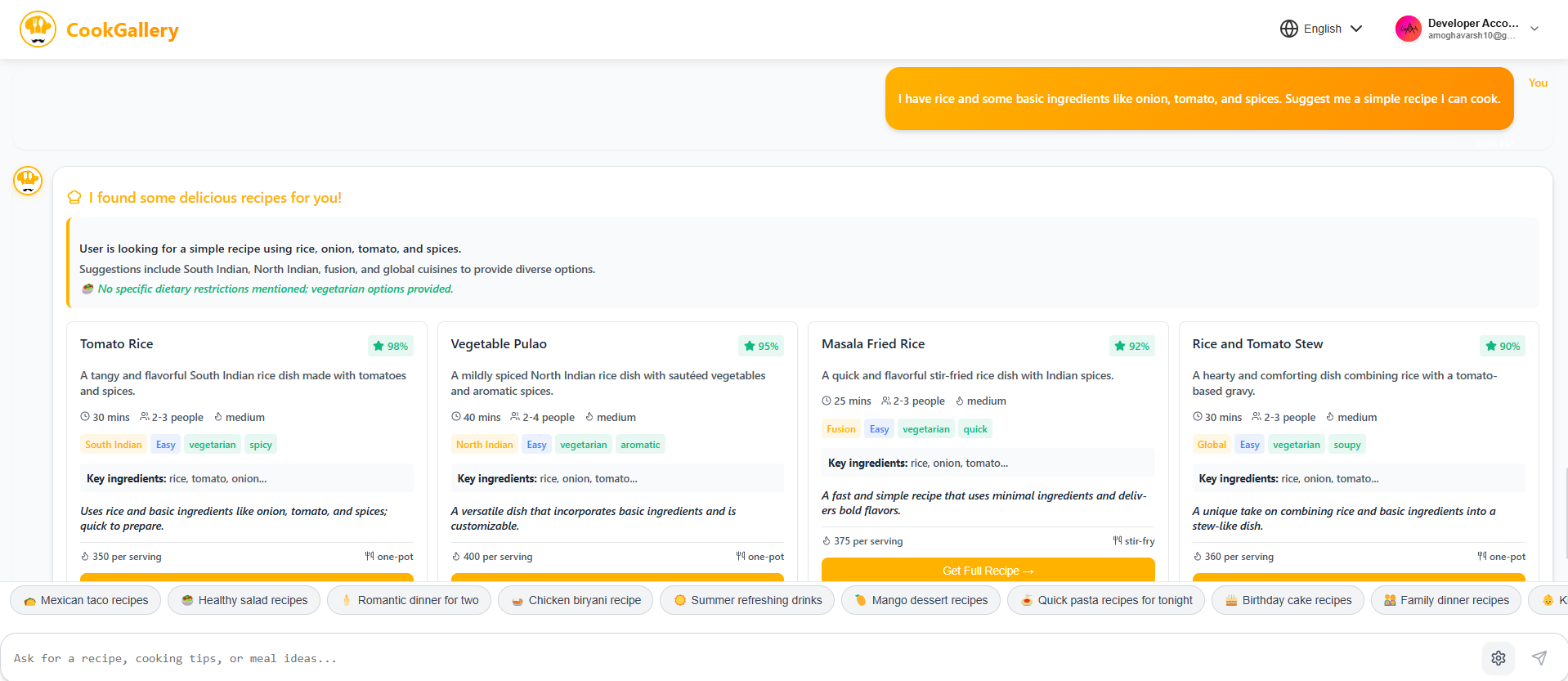Choose the Chicken biryani recipe suggestion
This screenshot has width=1568, height=681.
[576, 600]
